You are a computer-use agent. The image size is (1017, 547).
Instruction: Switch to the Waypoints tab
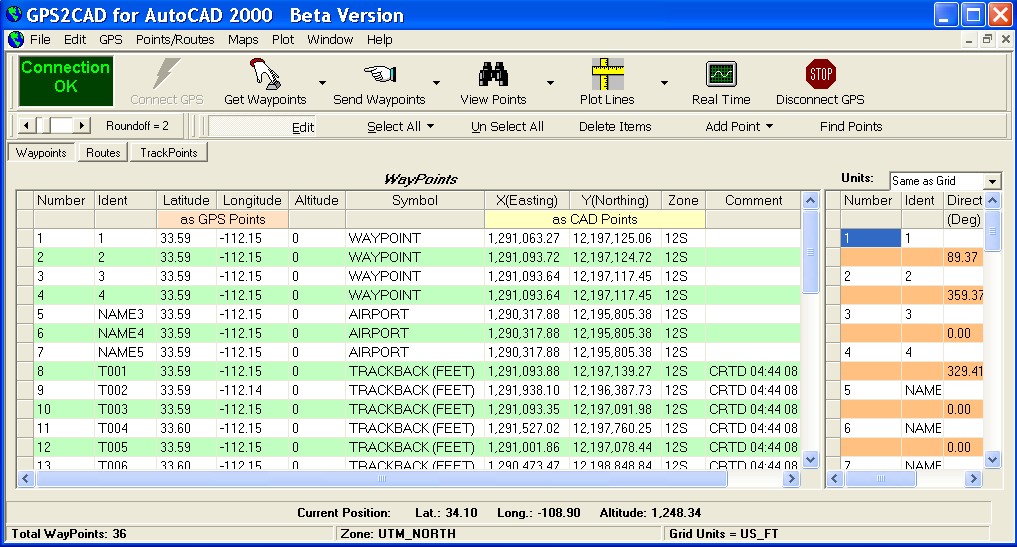41,152
